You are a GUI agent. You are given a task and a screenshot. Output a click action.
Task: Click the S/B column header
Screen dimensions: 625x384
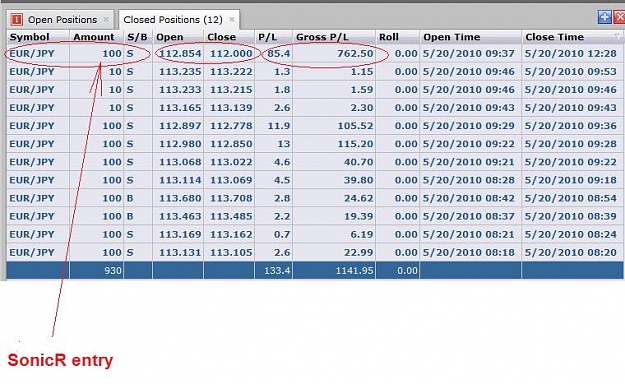[137, 37]
